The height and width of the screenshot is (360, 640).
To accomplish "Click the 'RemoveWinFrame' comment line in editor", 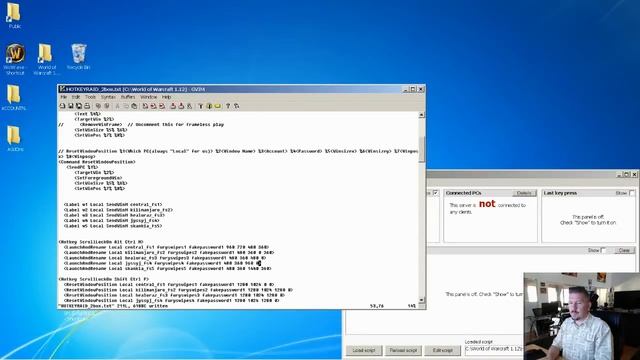I will click(x=141, y=124).
